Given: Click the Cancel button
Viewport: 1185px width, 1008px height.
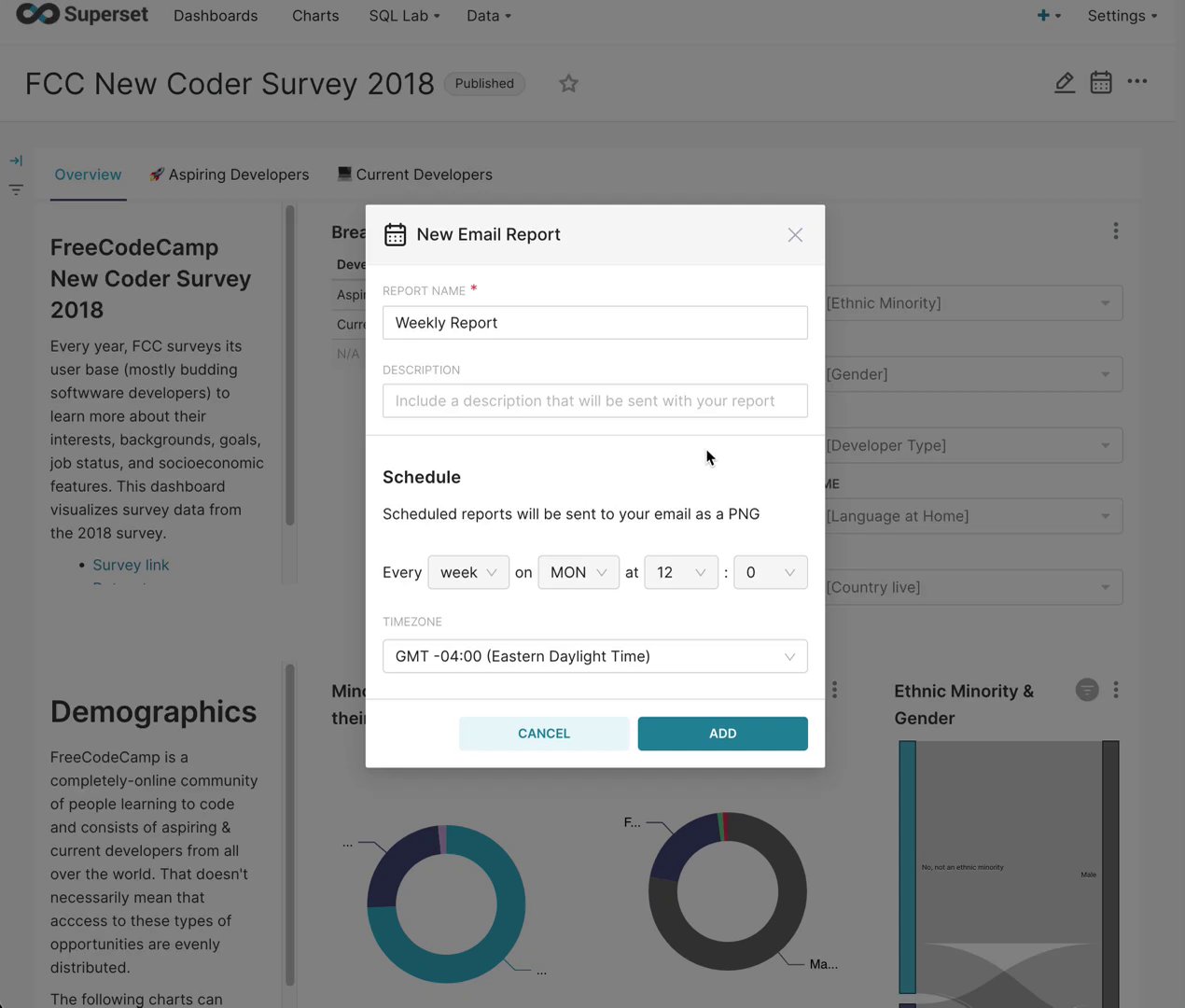Looking at the screenshot, I should (x=544, y=734).
